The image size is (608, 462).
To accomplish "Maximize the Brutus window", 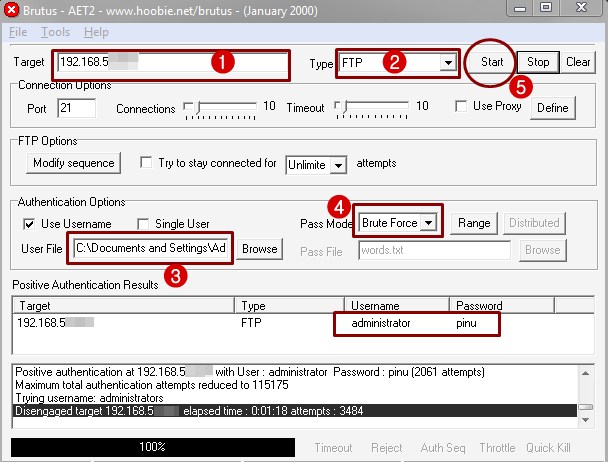I will [x=546, y=8].
